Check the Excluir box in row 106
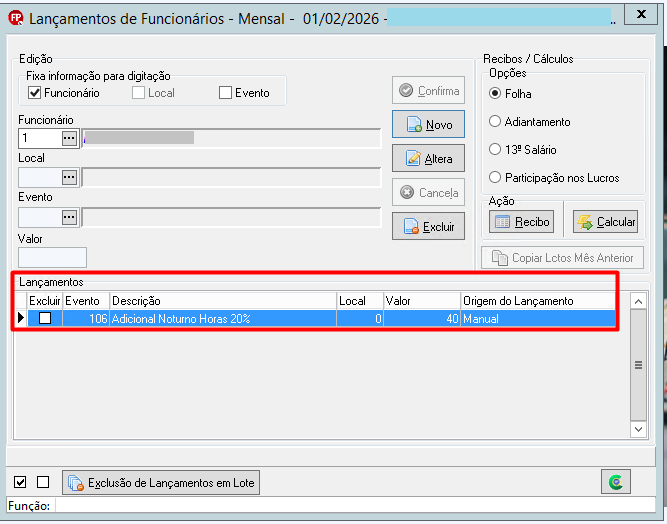Screen dimensions: 667x524 pyautogui.click(x=45, y=318)
